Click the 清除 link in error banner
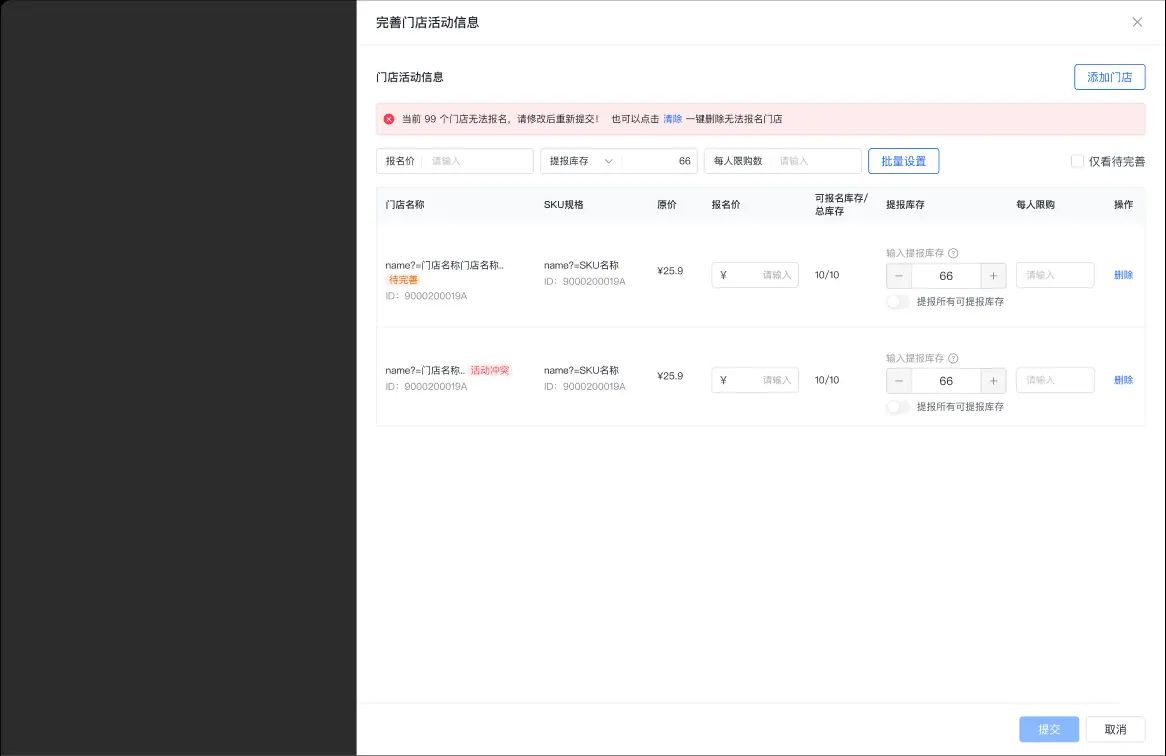Screen dimensions: 1166x756 (x=672, y=119)
